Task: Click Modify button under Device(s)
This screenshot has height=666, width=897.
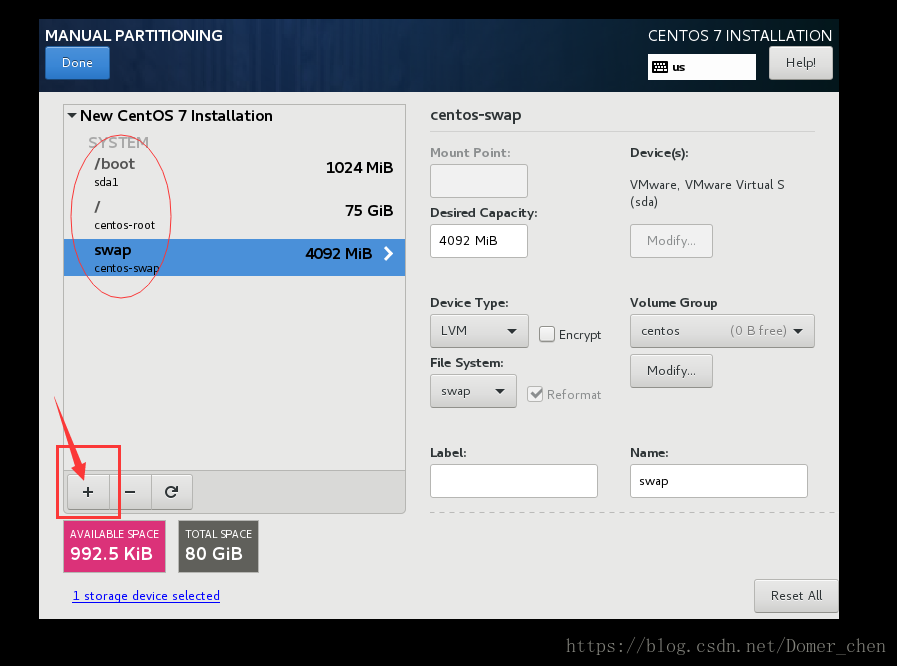Action: click(671, 241)
